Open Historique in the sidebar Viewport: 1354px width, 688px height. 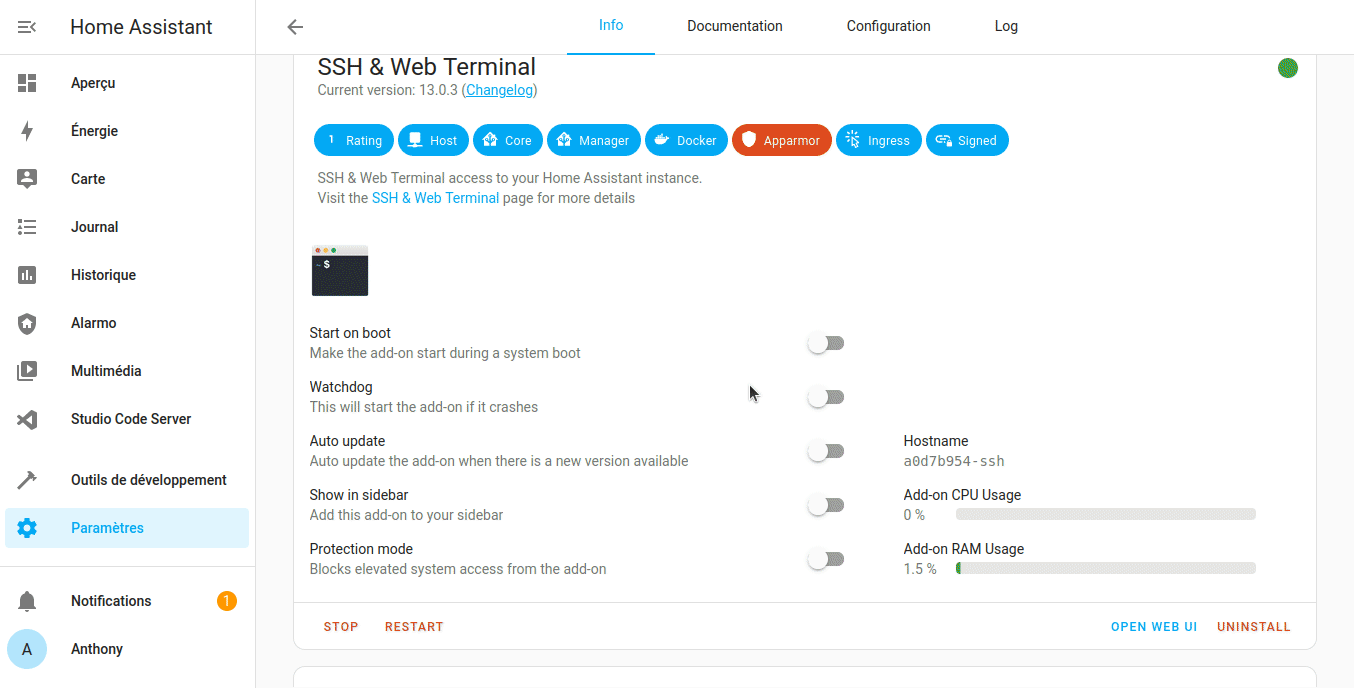pos(127,275)
